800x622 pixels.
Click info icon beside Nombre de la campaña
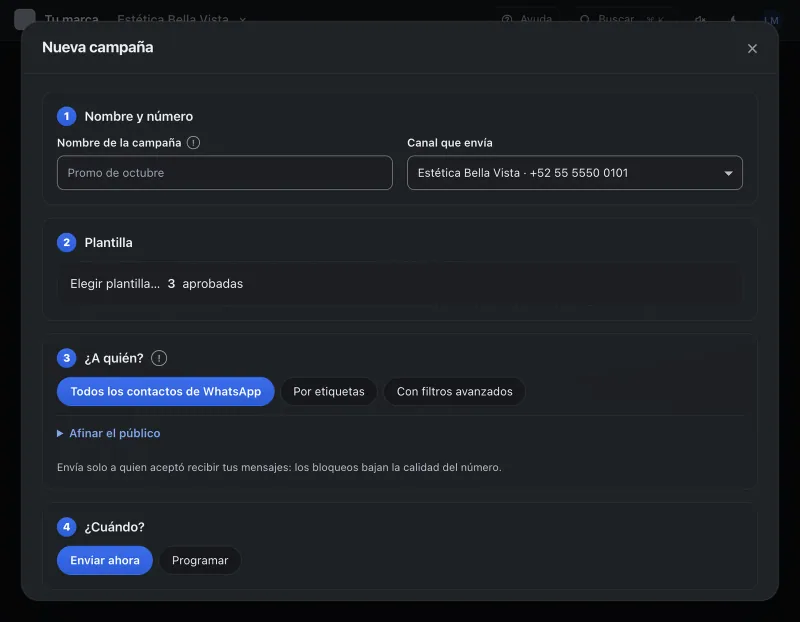point(193,143)
